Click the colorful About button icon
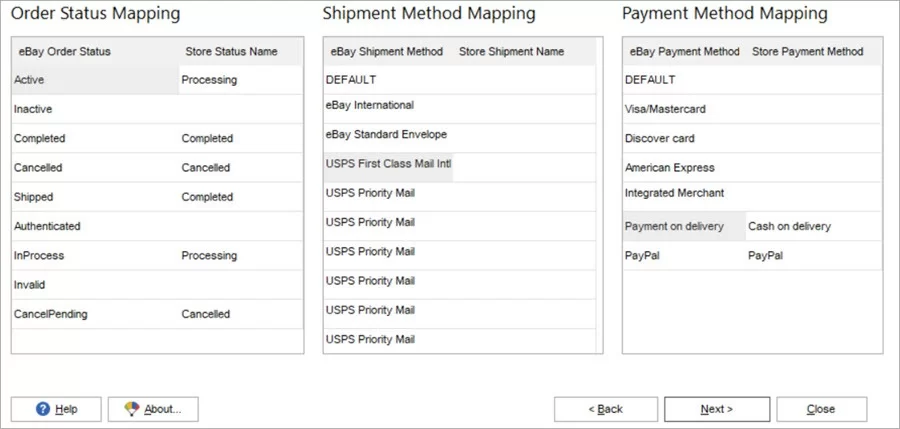This screenshot has height=429, width=900. click(x=129, y=409)
